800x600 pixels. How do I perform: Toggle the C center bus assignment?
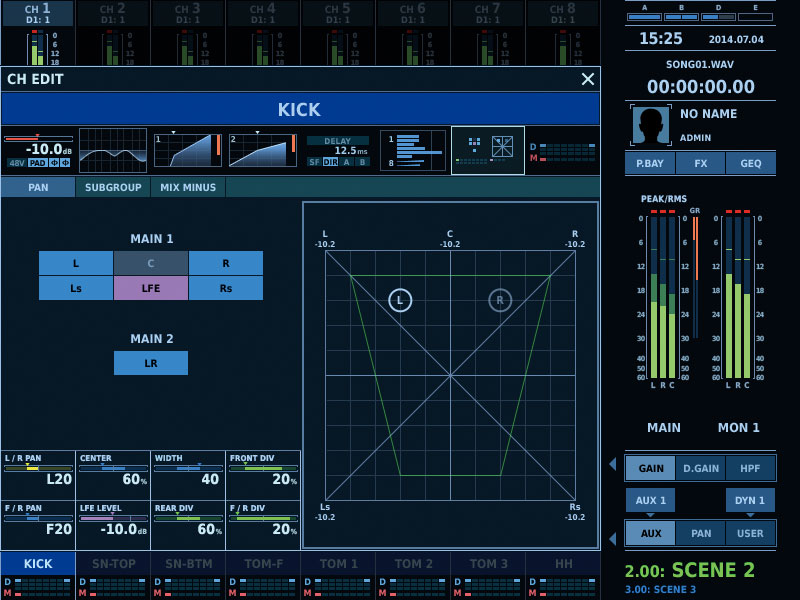pos(150,263)
